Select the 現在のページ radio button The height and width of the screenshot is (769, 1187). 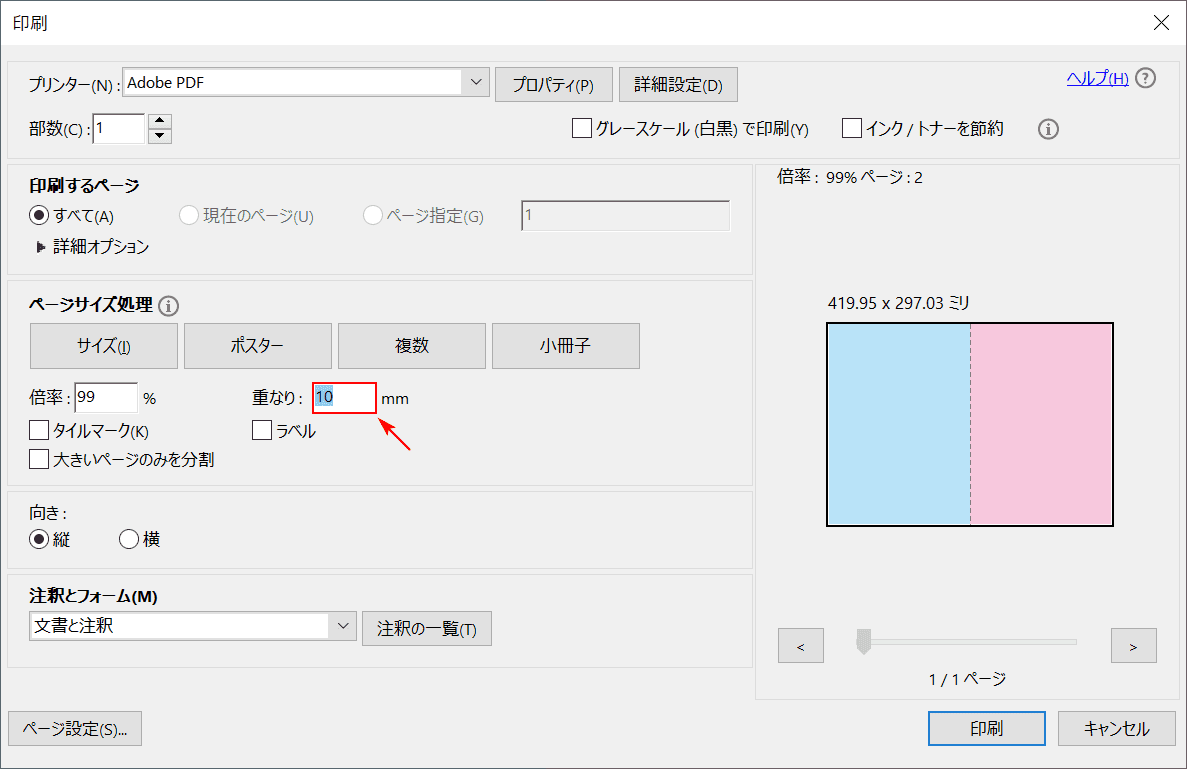[x=188, y=216]
